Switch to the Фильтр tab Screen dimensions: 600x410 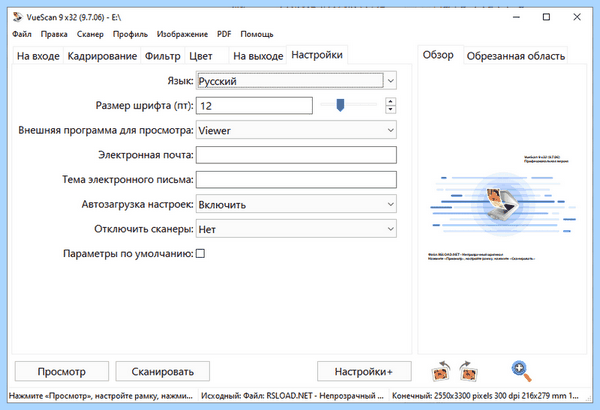(x=163, y=56)
